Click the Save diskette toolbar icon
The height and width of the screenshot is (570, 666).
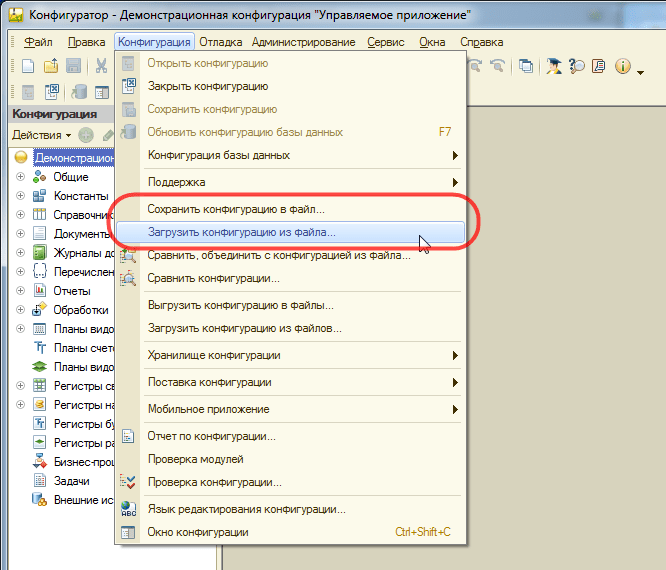coord(73,66)
